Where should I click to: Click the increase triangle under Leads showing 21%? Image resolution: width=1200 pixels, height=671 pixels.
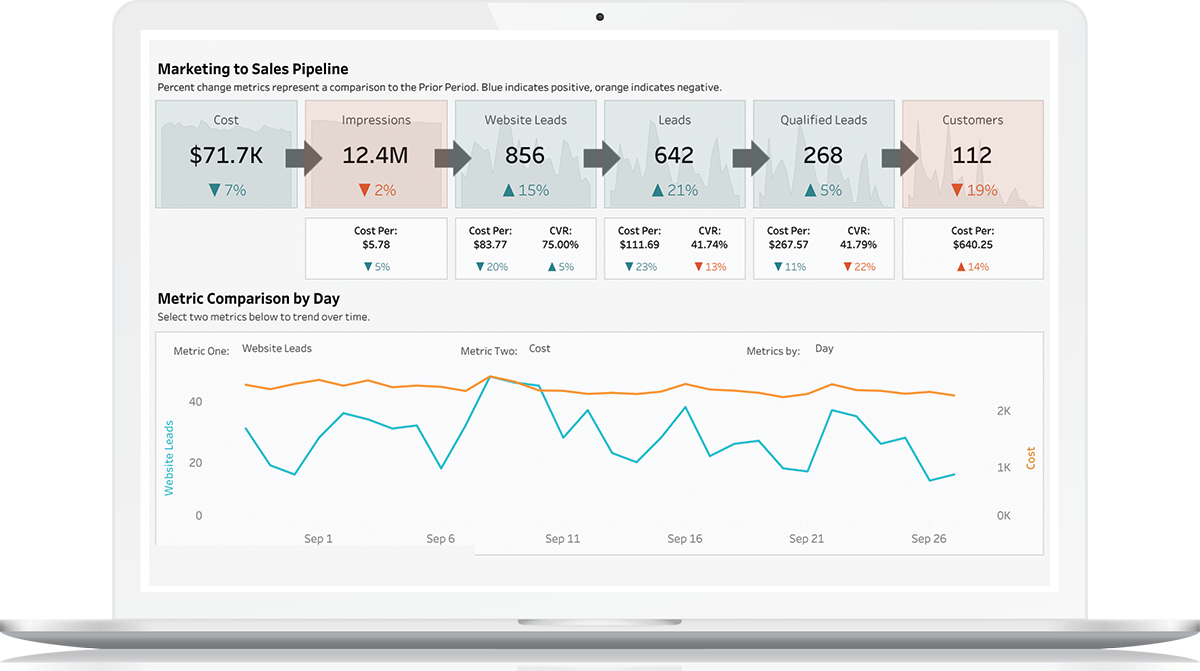674,188
